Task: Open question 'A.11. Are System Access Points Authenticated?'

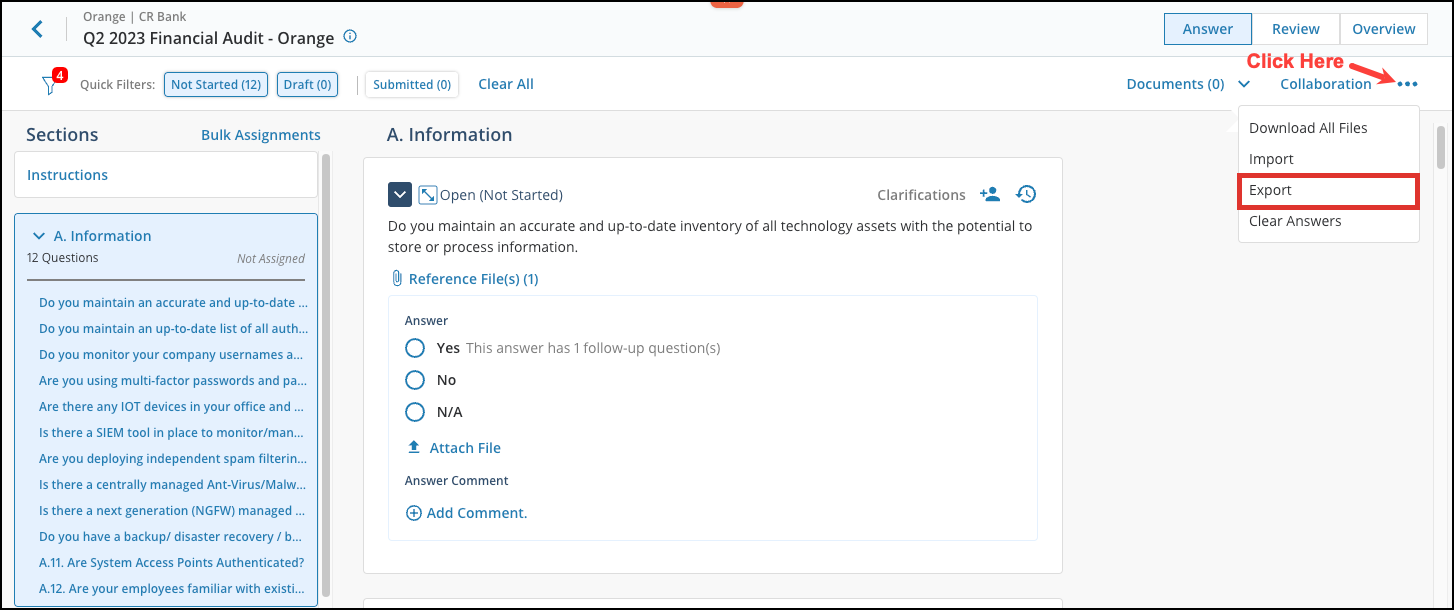Action: click(172, 563)
